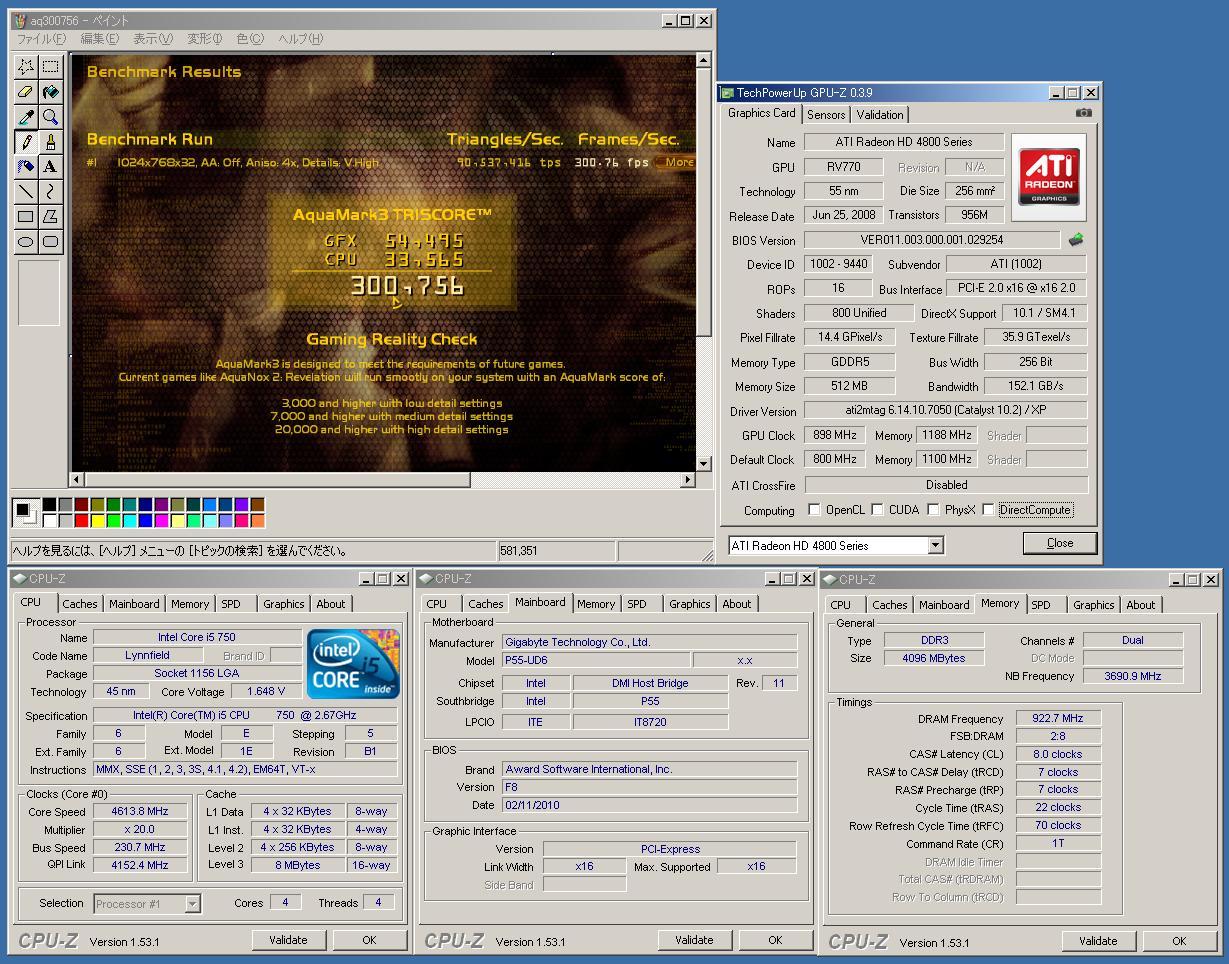1229x964 pixels.
Task: Pick the yellow color swatch in Paint palette
Action: pos(97,520)
